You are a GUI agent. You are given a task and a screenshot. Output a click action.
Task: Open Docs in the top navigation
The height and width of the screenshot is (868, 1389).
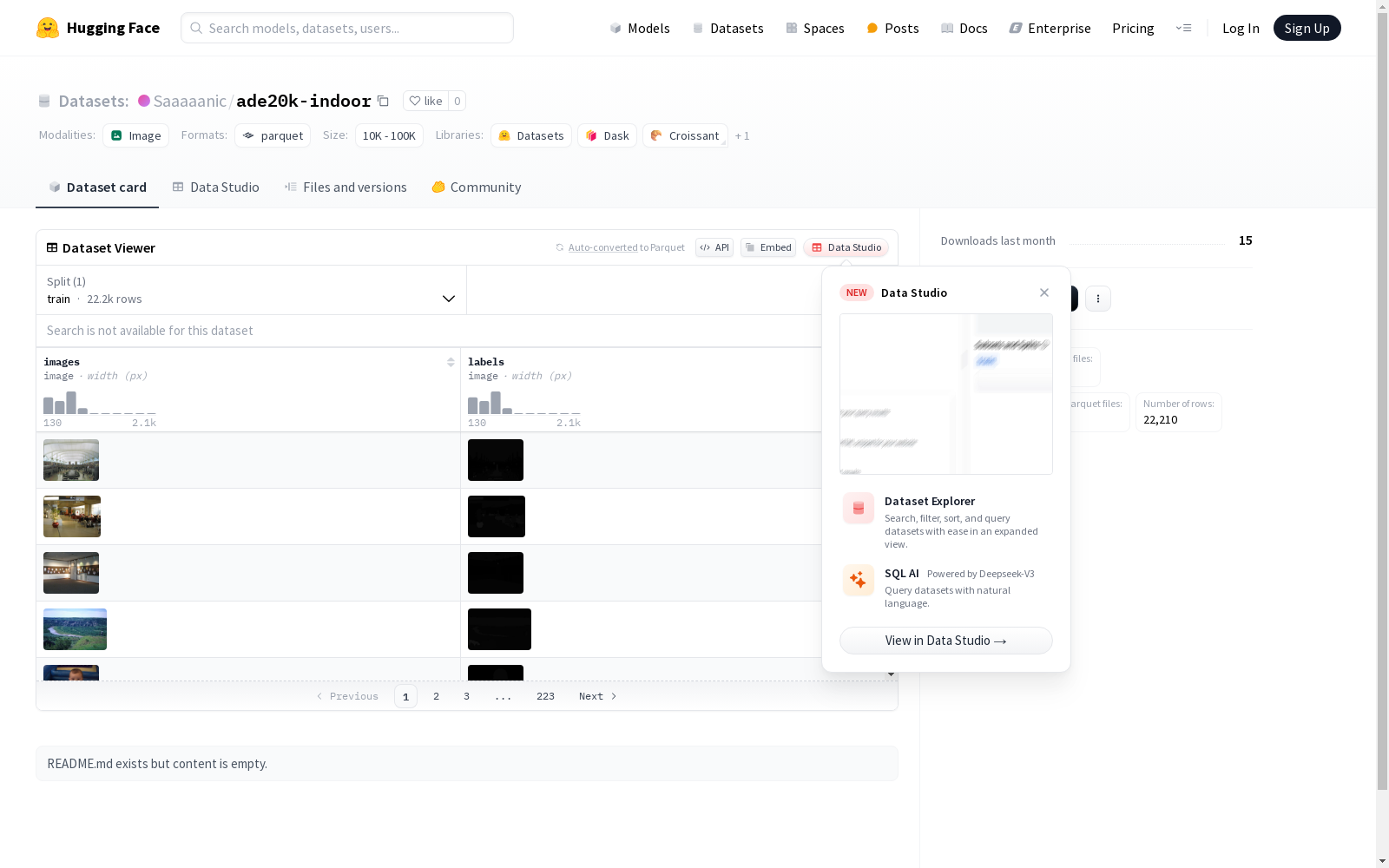[x=964, y=28]
